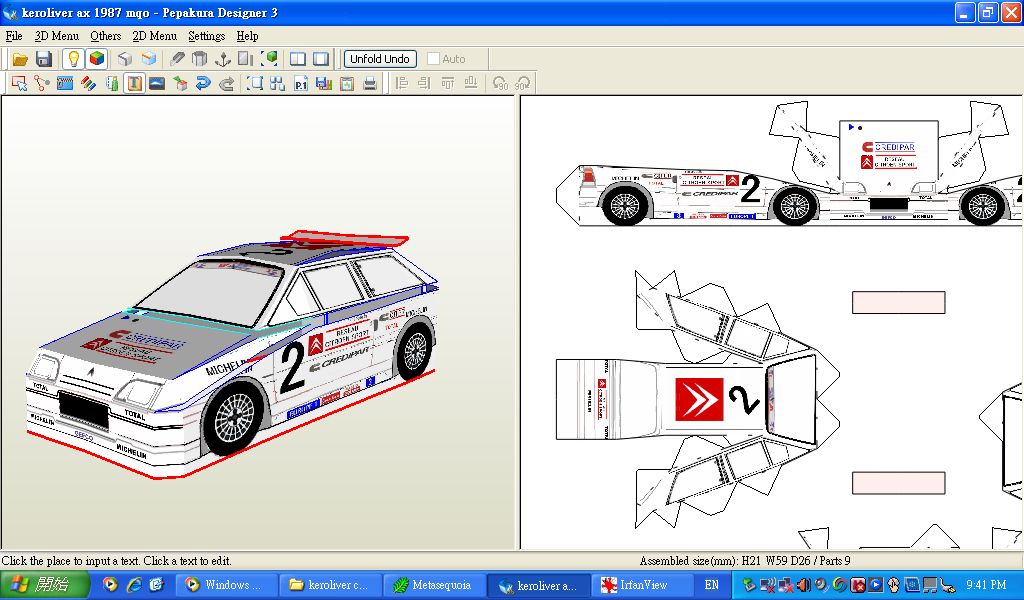Viewport: 1024px width, 600px height.
Task: Switch to Metasequoia in the taskbar
Action: click(x=434, y=585)
